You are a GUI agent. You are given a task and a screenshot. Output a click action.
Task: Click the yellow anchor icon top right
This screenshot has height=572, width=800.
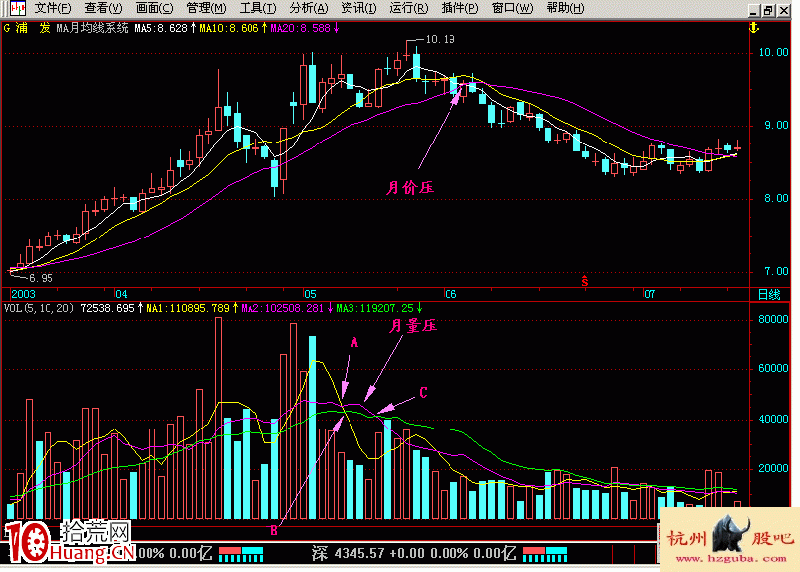click(754, 28)
